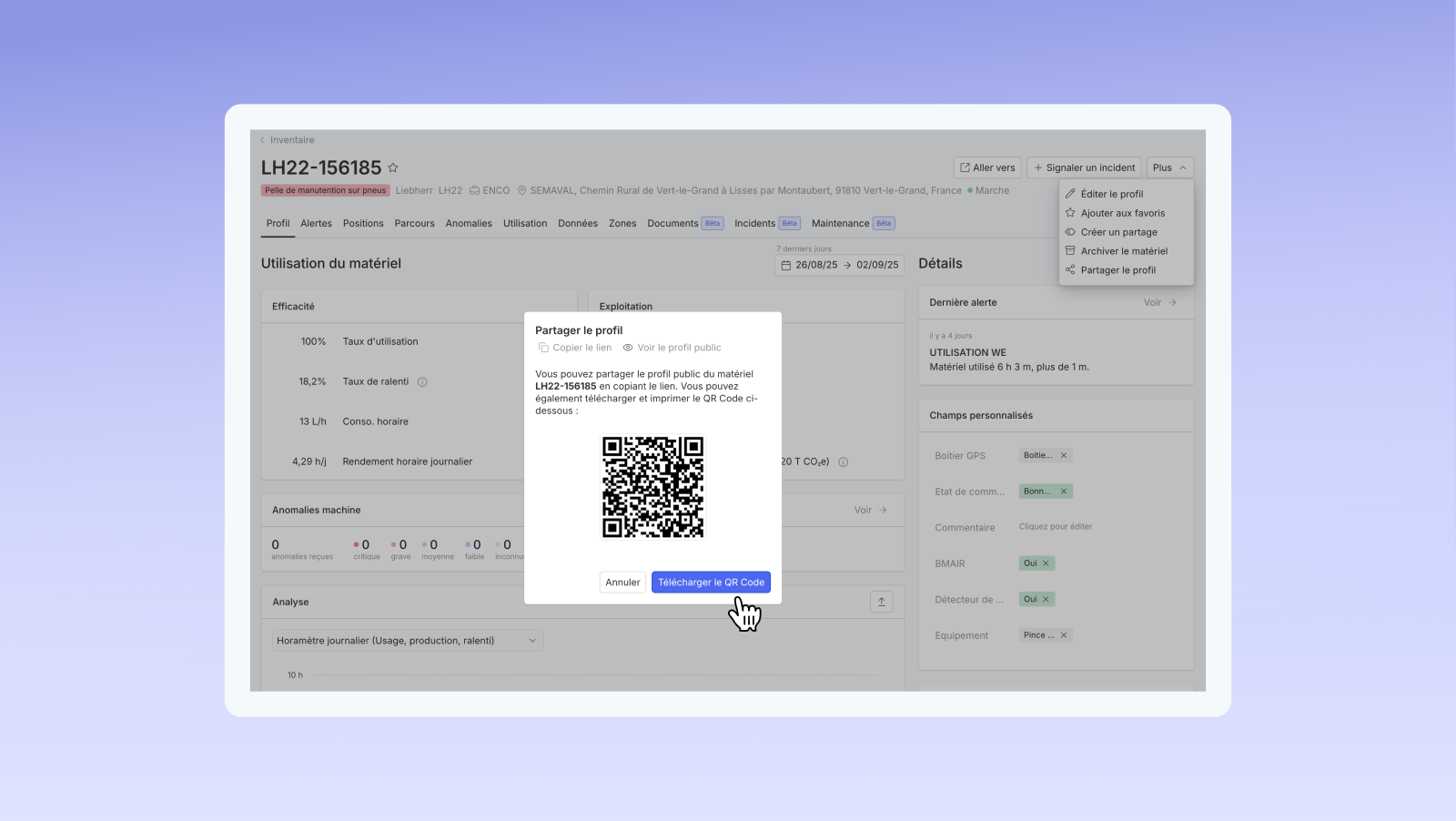
Task: Collapse the Plus dropdown menu
Action: (1169, 167)
